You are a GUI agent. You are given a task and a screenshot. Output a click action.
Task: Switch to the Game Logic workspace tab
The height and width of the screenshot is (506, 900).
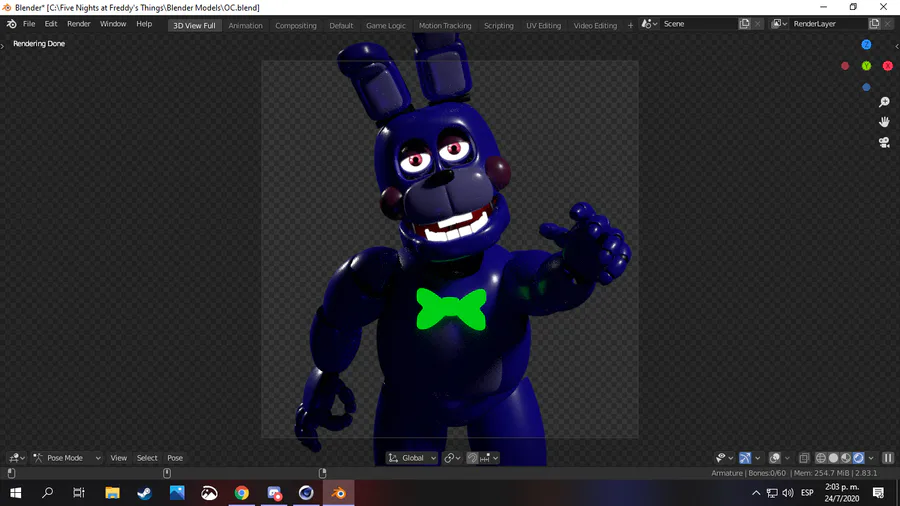tap(386, 25)
